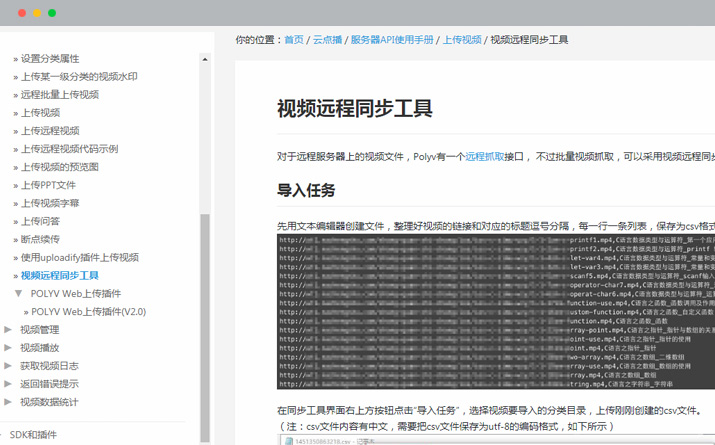Open 服务器API使用手册 breadcrumb link
715x445 pixels.
point(392,40)
